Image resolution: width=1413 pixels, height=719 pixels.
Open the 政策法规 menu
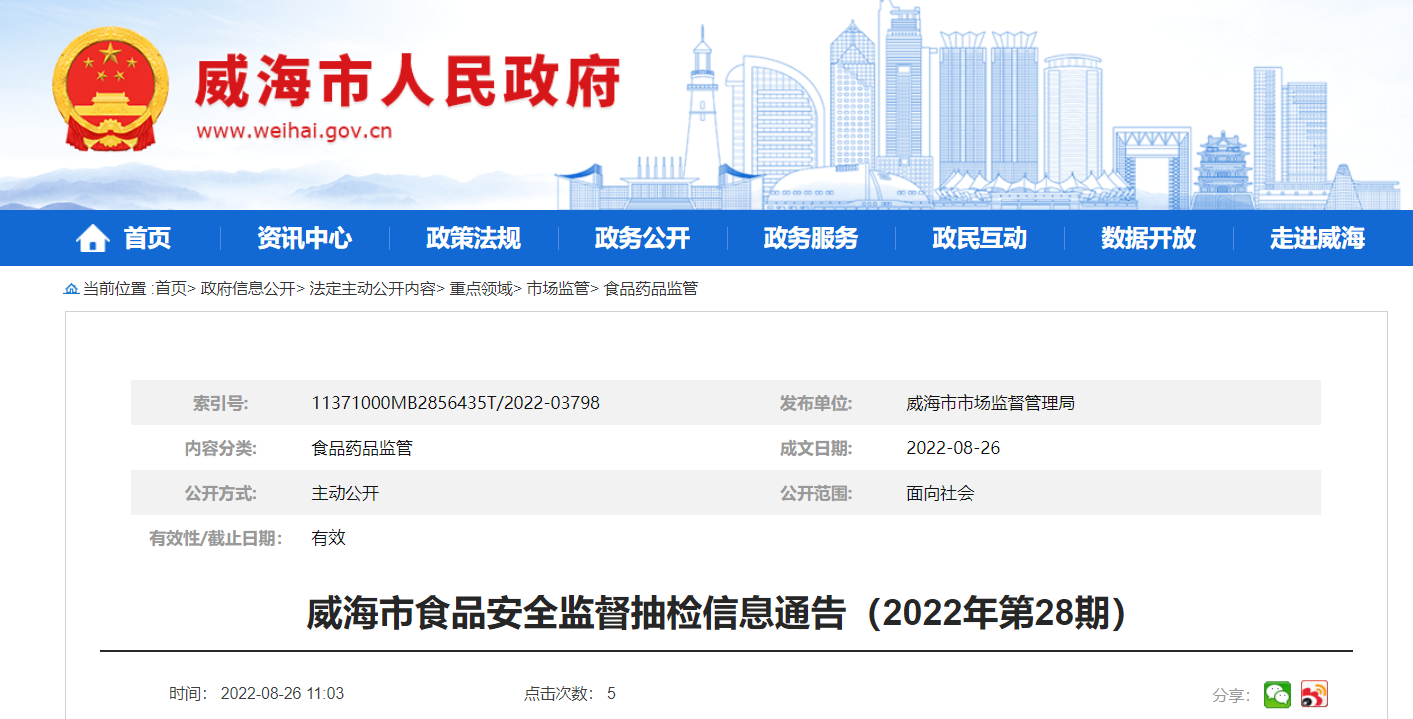coord(473,238)
